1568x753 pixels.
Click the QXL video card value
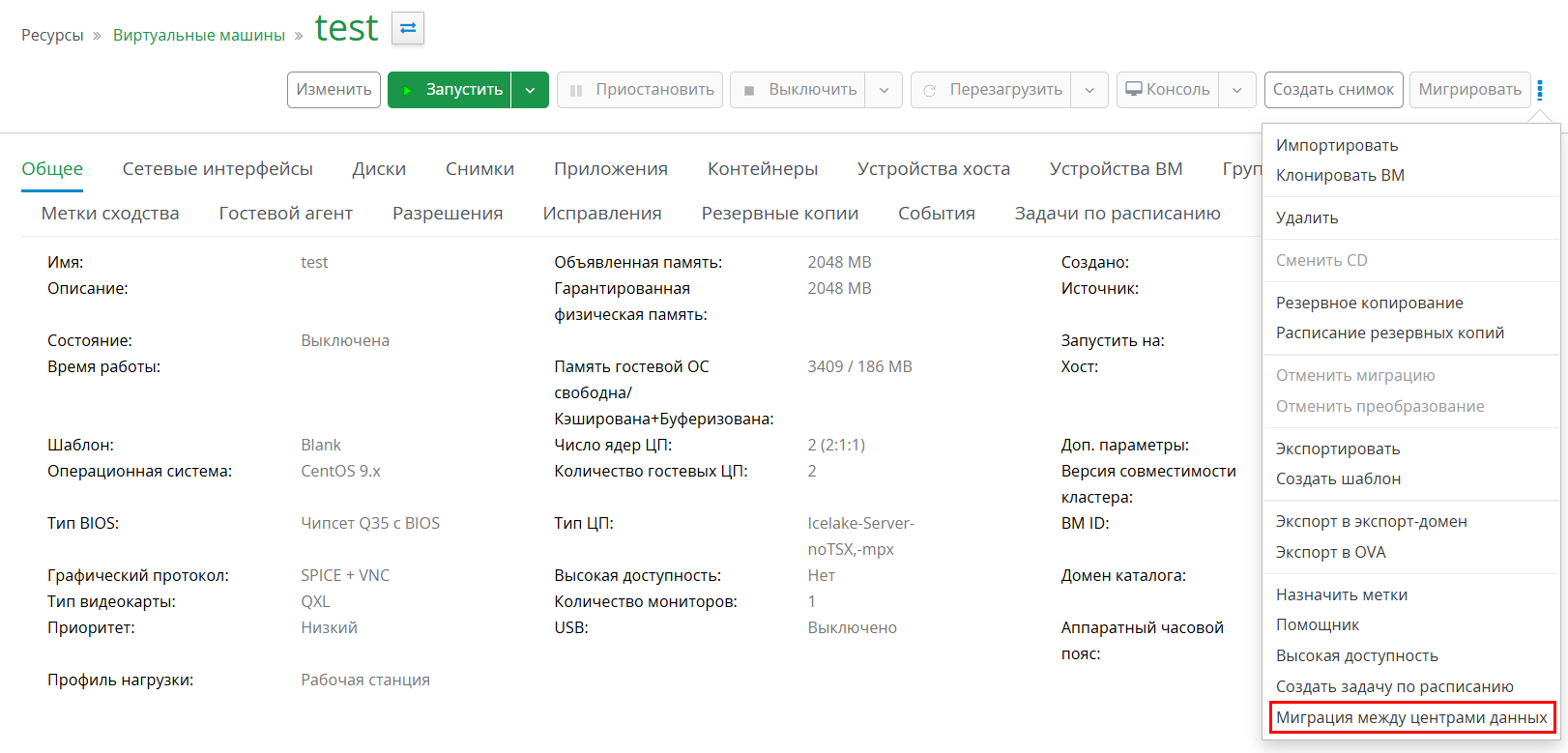315,601
